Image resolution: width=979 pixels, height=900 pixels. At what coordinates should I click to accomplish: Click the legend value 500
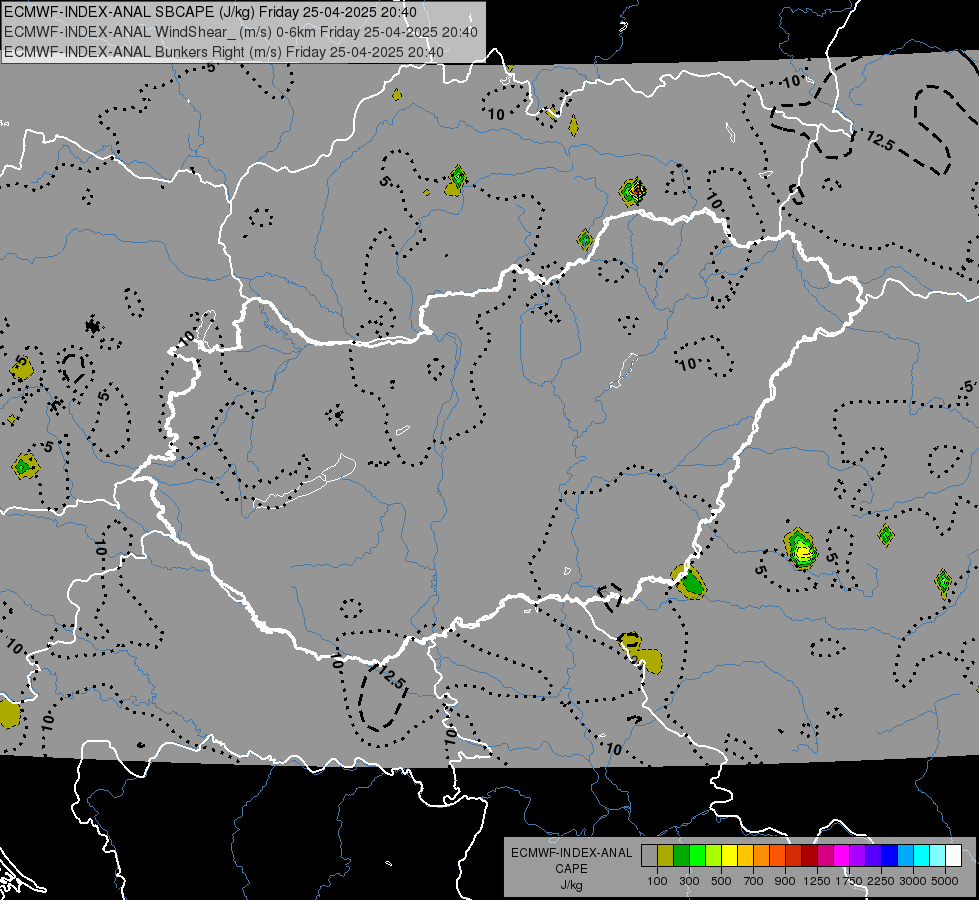pyautogui.click(x=721, y=881)
